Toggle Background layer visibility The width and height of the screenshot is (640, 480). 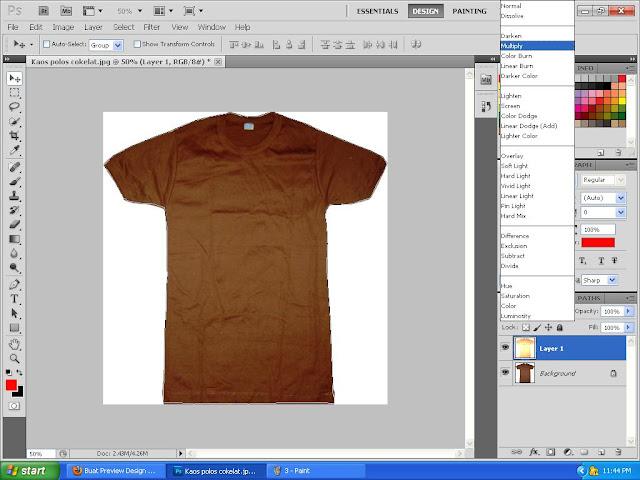click(x=504, y=372)
